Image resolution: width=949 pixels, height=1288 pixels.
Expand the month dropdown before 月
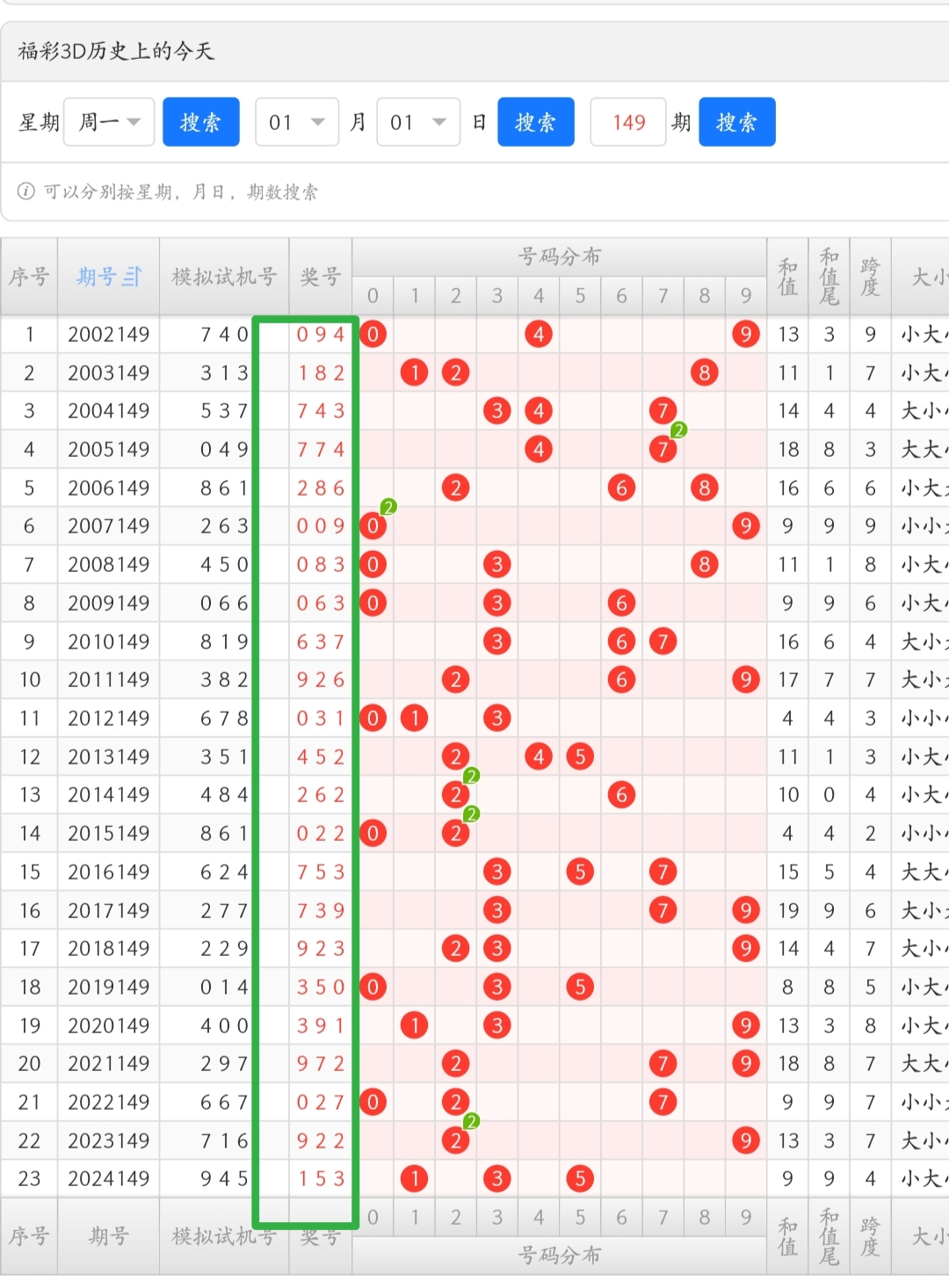point(297,122)
